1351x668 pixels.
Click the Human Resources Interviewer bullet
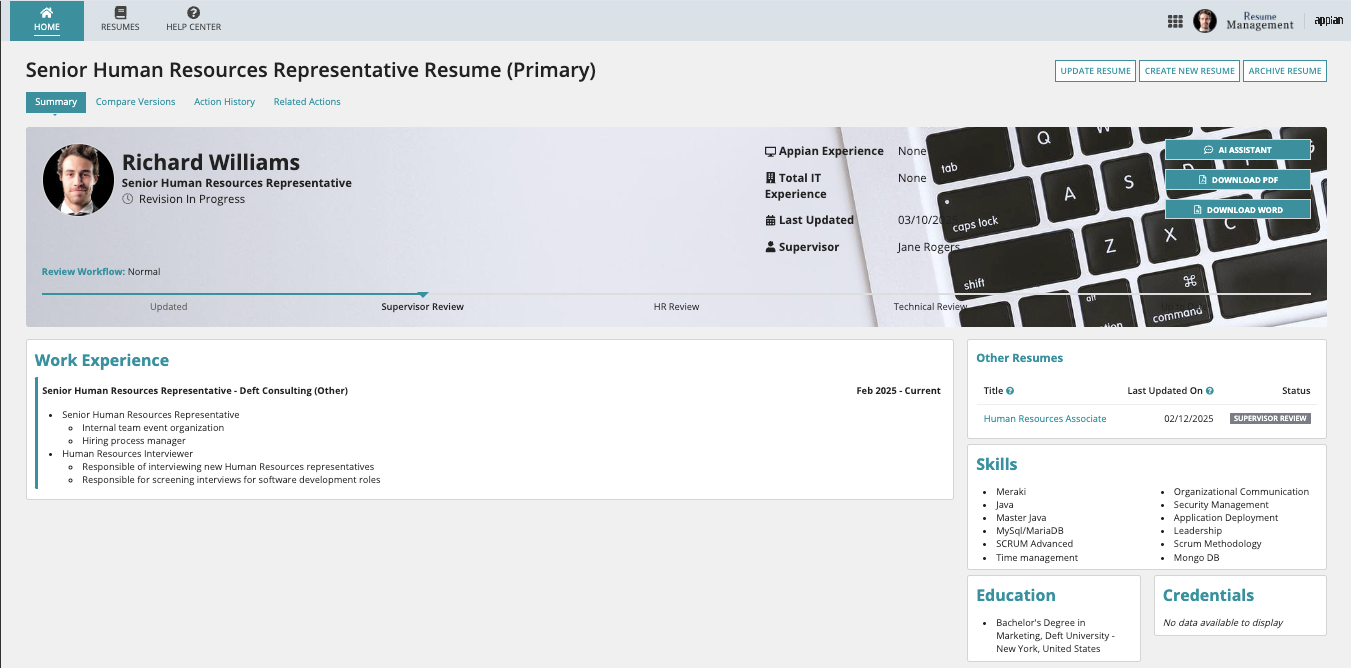click(x=127, y=454)
